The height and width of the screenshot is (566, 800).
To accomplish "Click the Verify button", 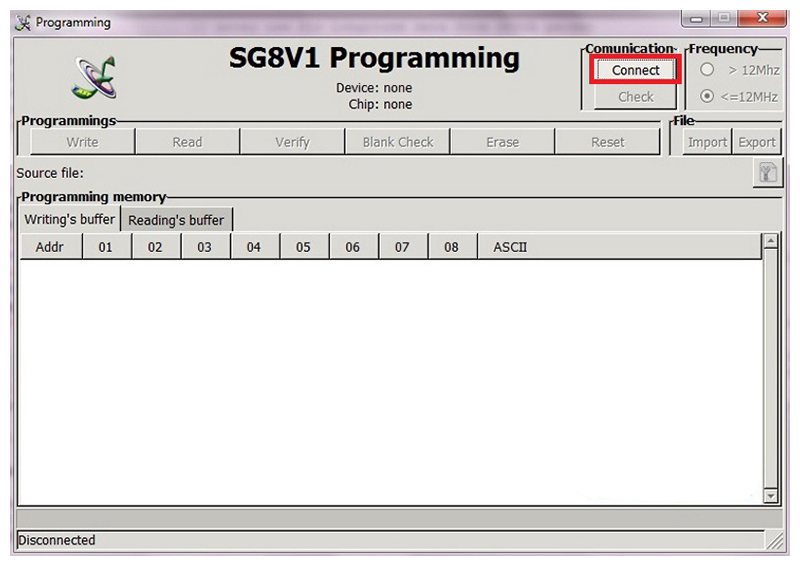I will pyautogui.click(x=292, y=142).
